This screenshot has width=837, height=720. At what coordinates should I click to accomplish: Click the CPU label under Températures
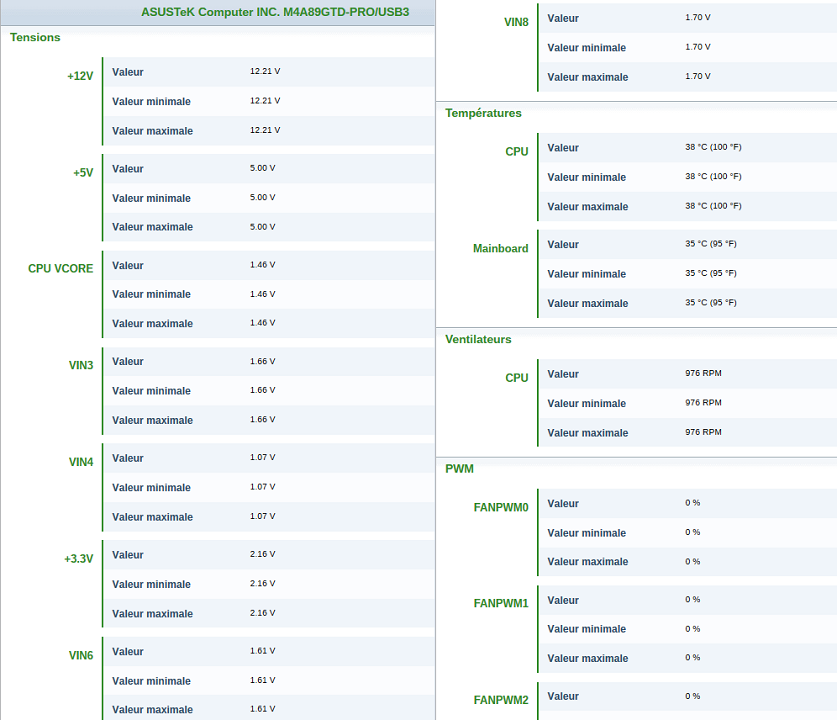pyautogui.click(x=517, y=152)
